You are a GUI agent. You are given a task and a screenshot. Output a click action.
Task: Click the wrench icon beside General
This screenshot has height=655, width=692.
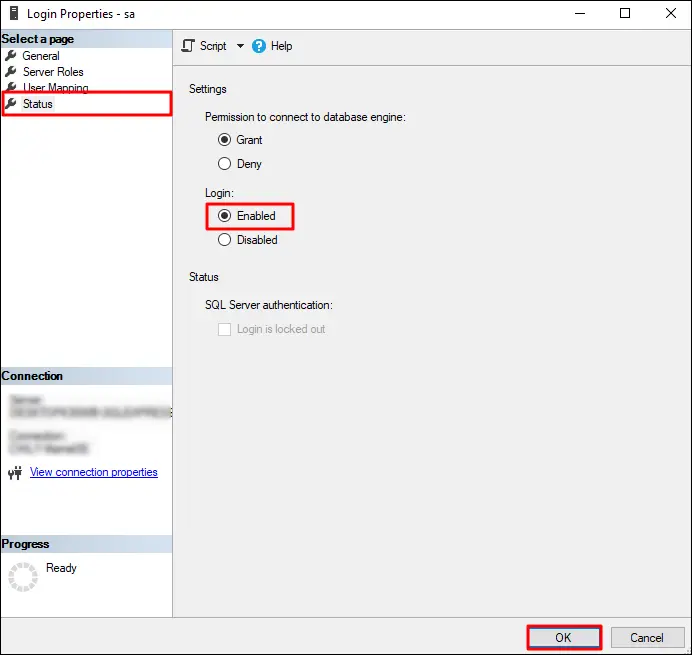11,56
